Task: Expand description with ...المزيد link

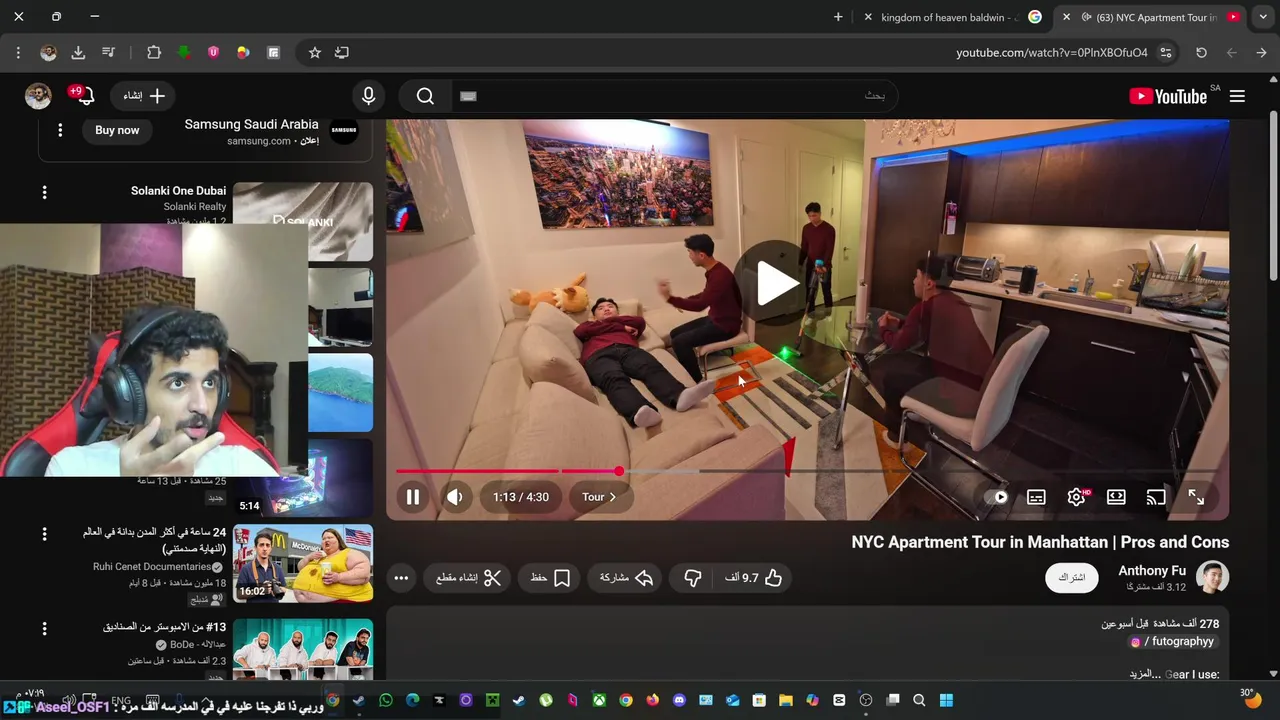Action: click(x=1144, y=674)
